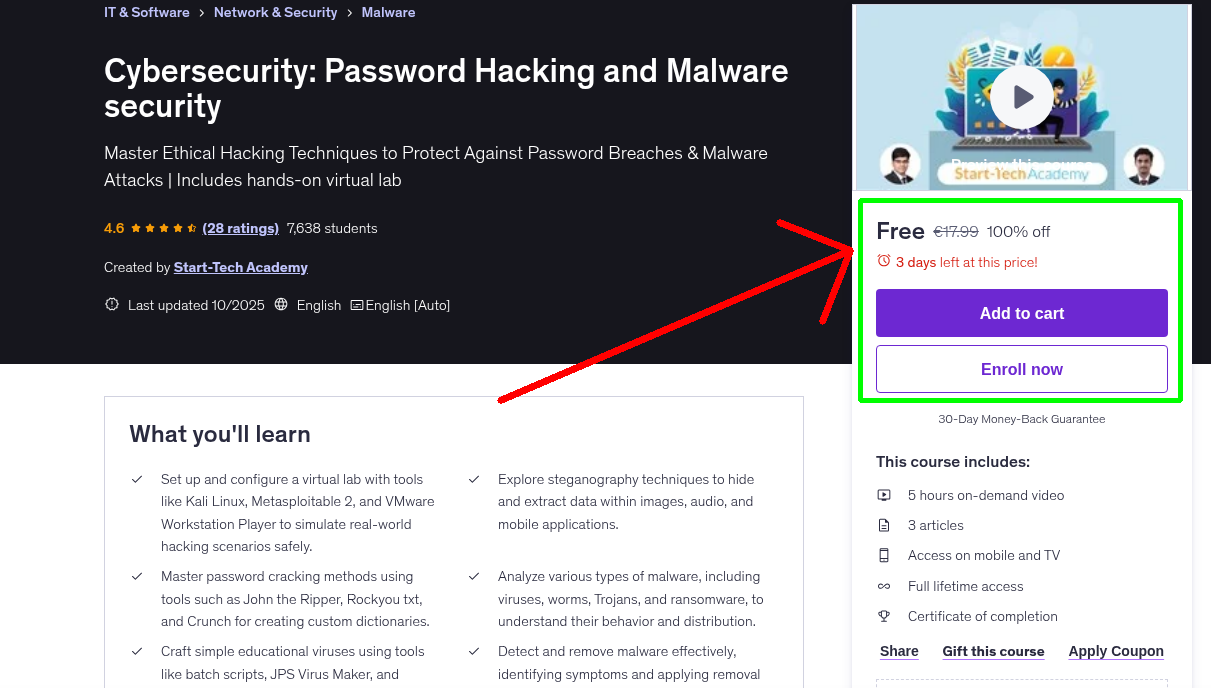Screen dimensions: 1211x688
Task: Open Gift this course
Action: click(x=993, y=651)
